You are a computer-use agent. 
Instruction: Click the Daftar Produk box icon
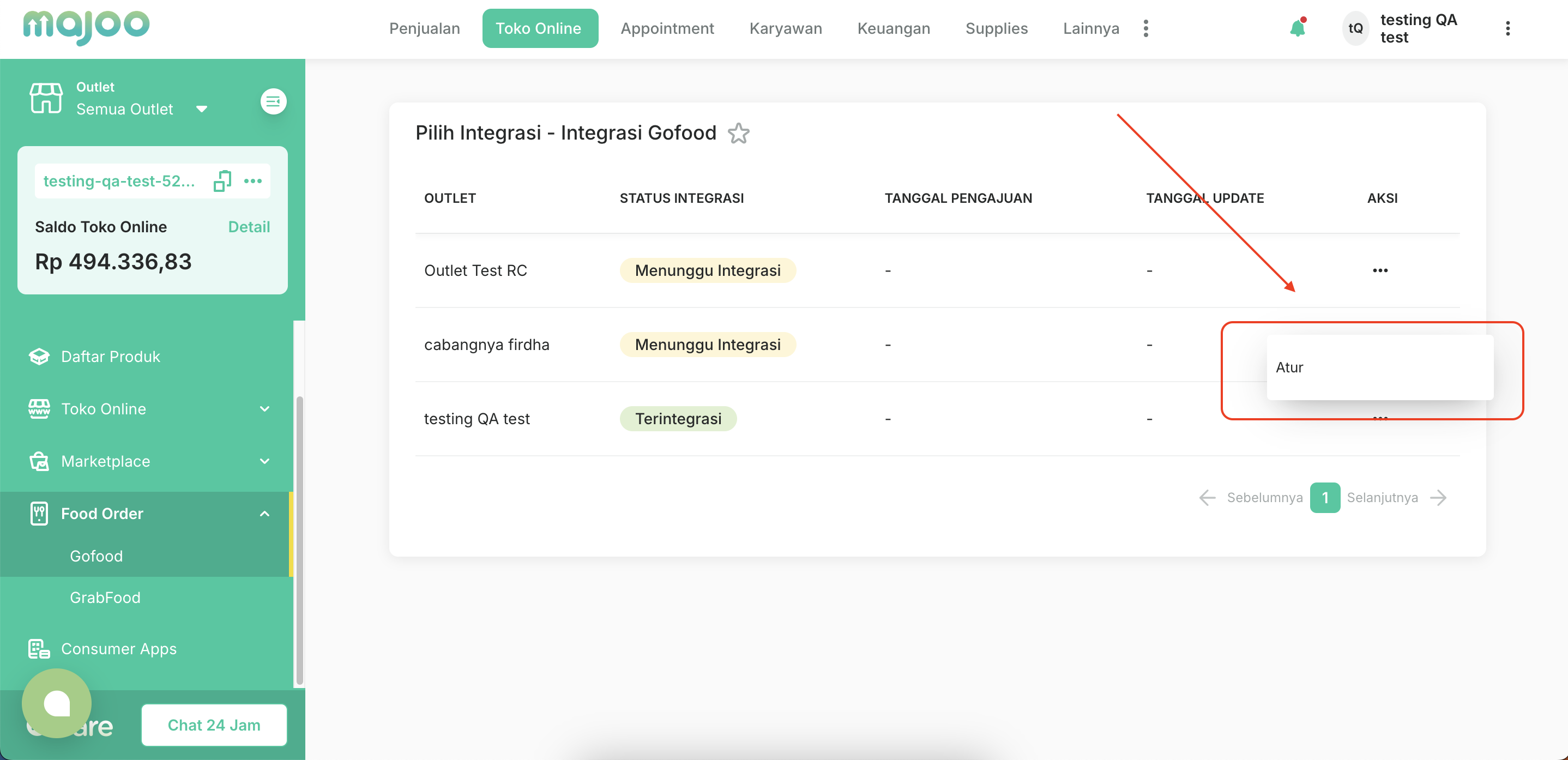tap(39, 357)
